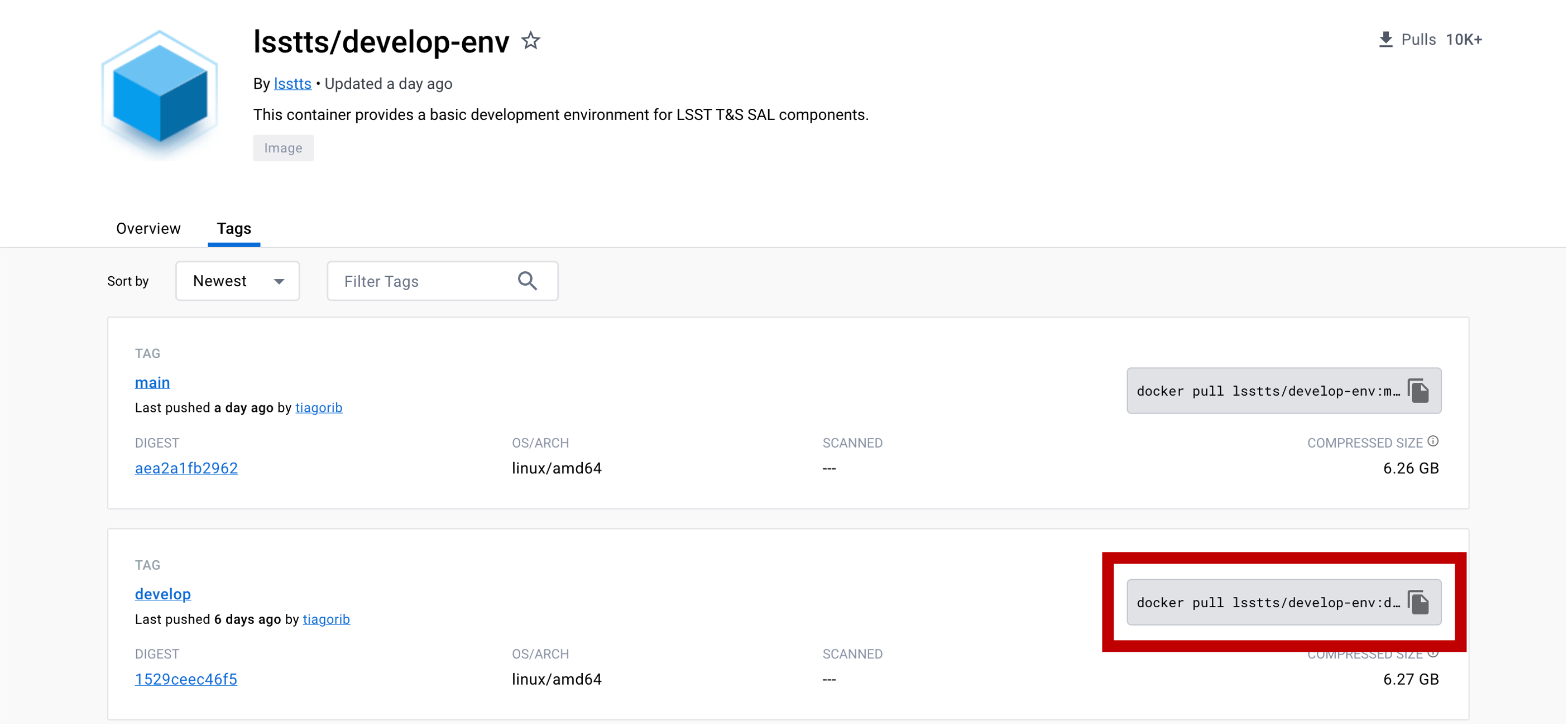Click the search magnifier icon
The height and width of the screenshot is (726, 1568).
tap(527, 281)
